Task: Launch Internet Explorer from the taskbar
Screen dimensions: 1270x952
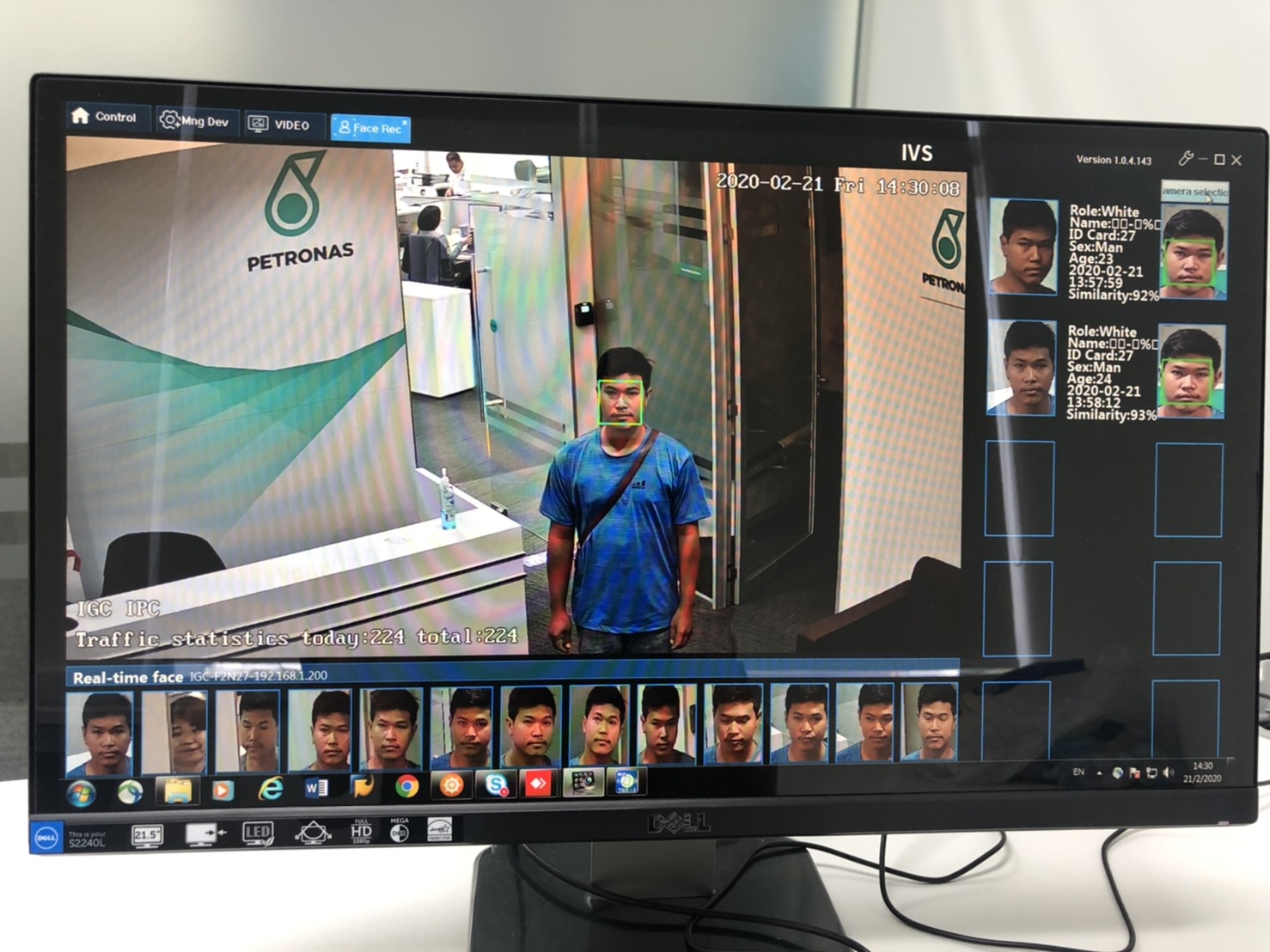Action: [271, 789]
